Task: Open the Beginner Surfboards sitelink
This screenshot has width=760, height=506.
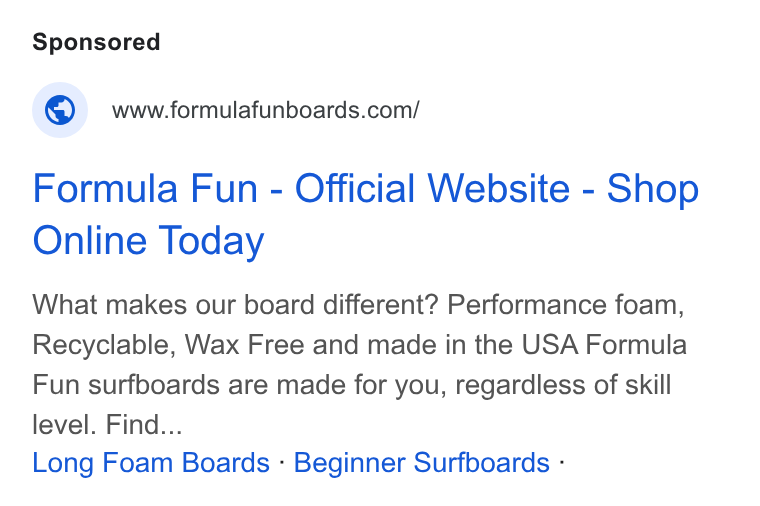Action: tap(422, 463)
